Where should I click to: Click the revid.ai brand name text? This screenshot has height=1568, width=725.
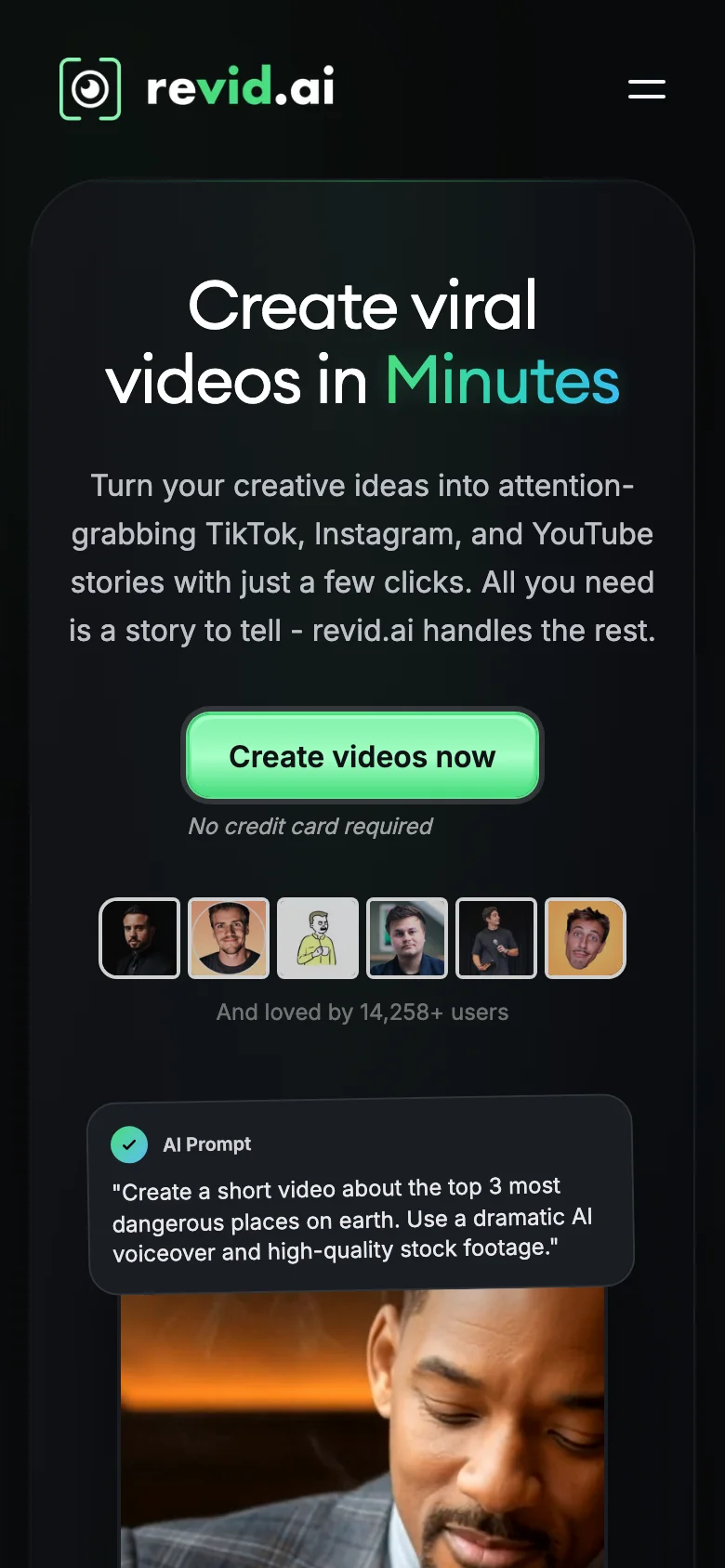pos(241,87)
